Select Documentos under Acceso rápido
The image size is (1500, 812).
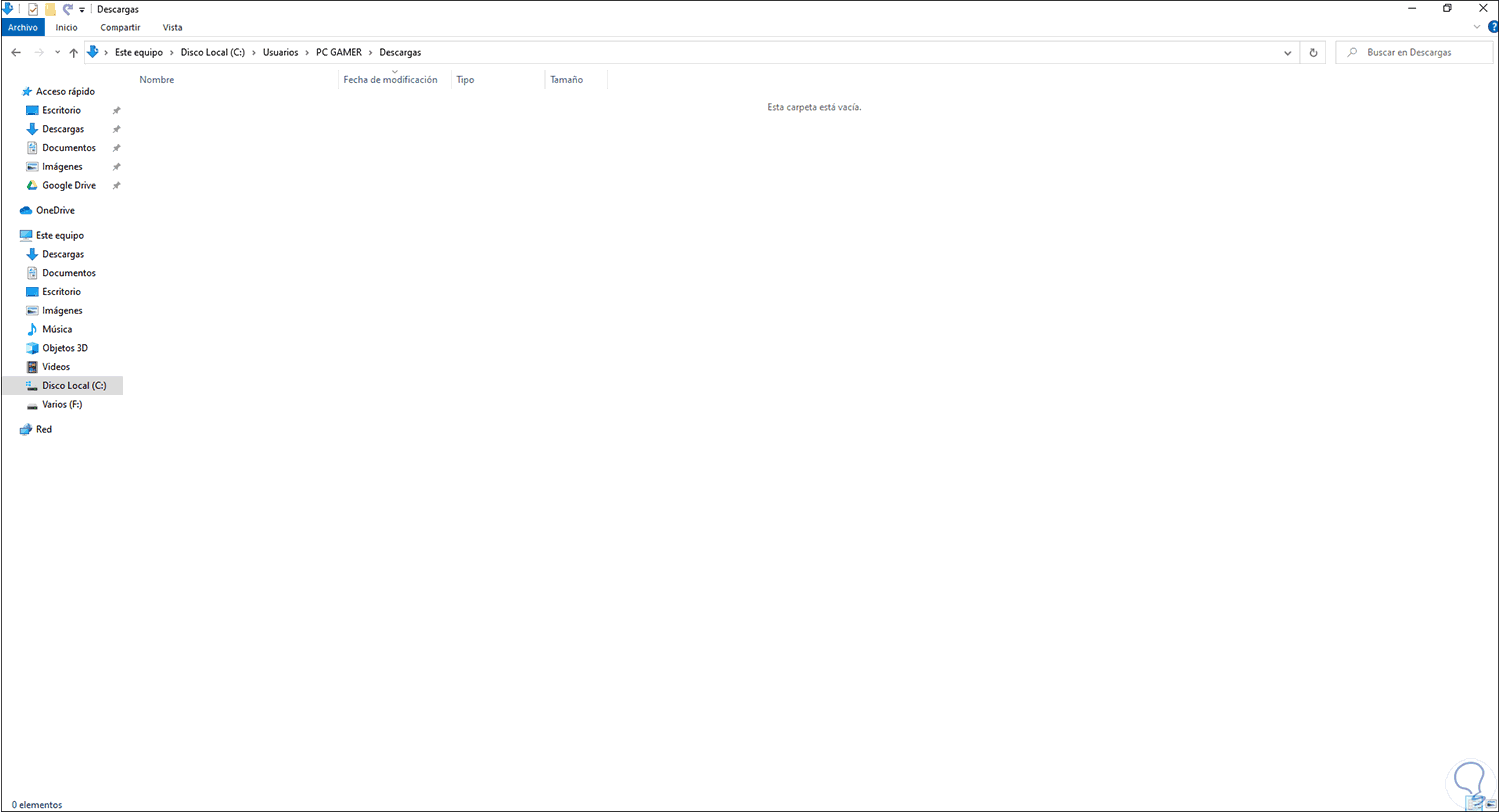pyautogui.click(x=69, y=148)
